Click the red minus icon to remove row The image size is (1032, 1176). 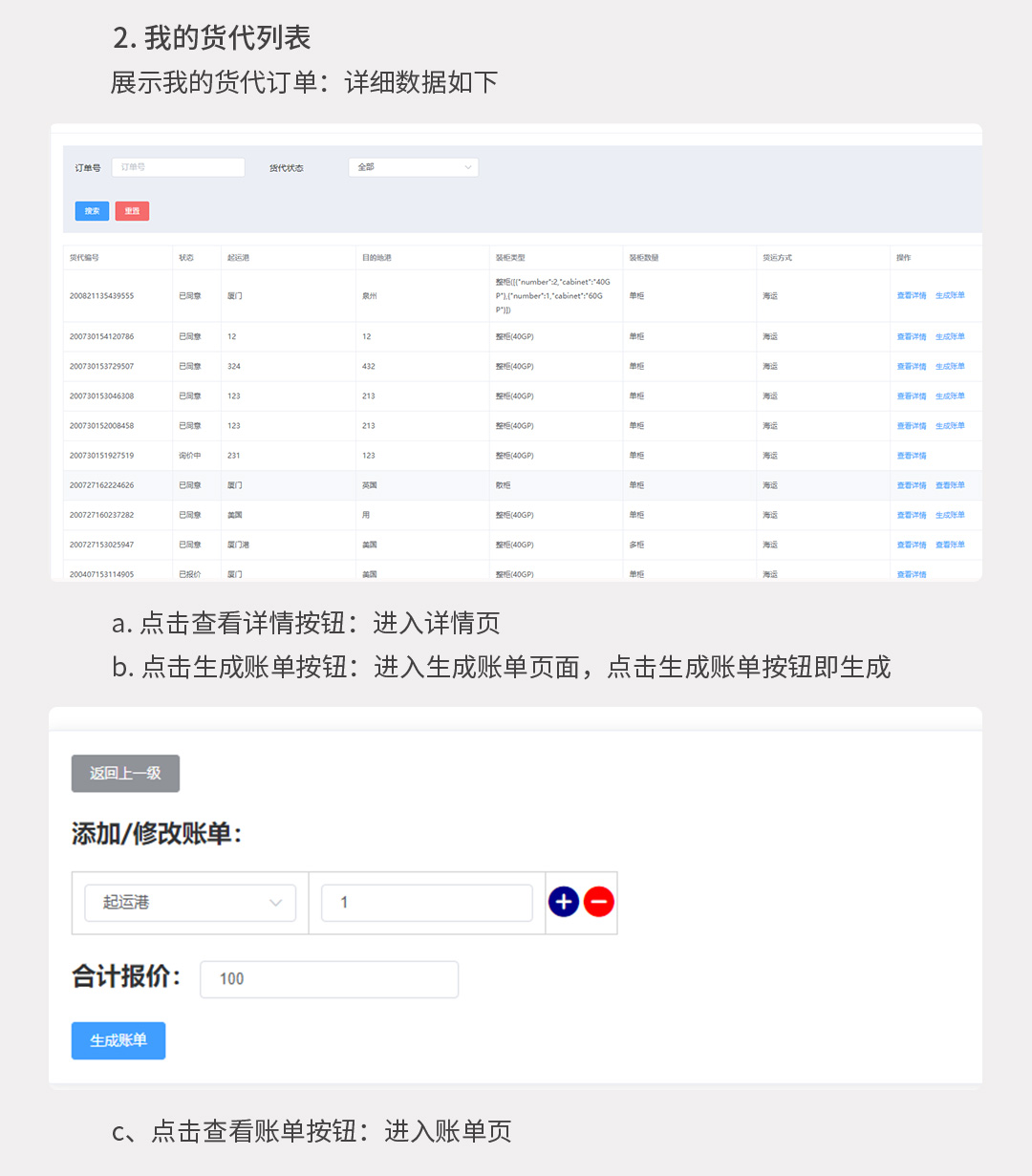pos(599,902)
